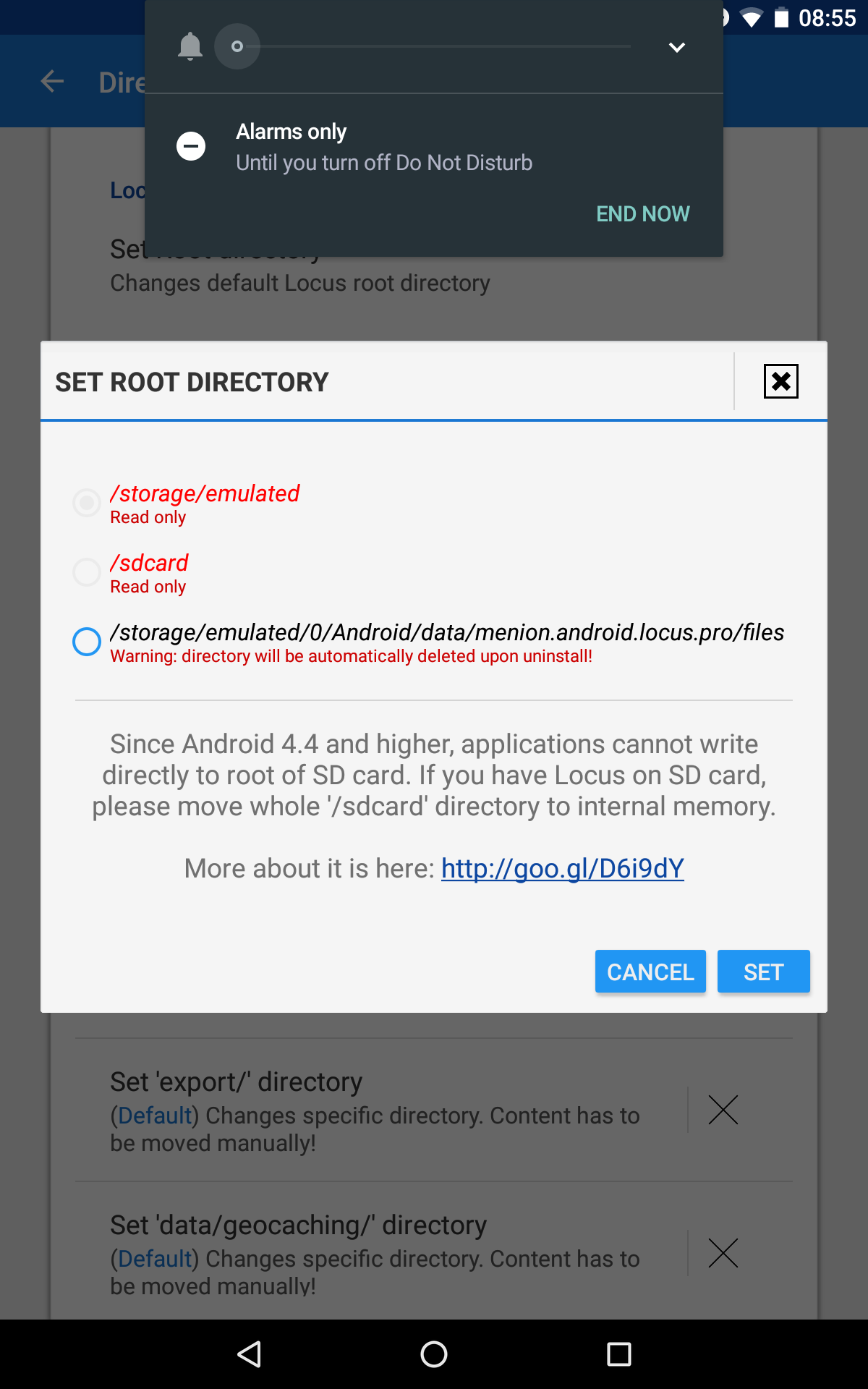Select the /storage/emulated radio option

87,502
